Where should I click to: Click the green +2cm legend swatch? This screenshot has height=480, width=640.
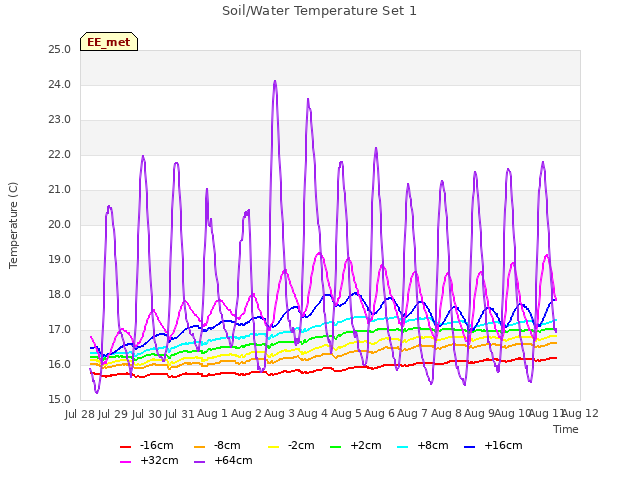(x=336, y=447)
